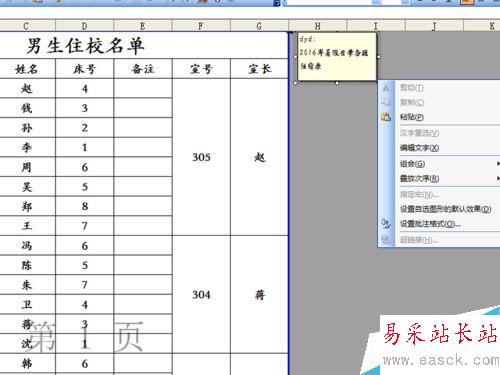Viewport: 500px width, 375px height.
Task: Click name cell 冯
Action: click(x=27, y=246)
